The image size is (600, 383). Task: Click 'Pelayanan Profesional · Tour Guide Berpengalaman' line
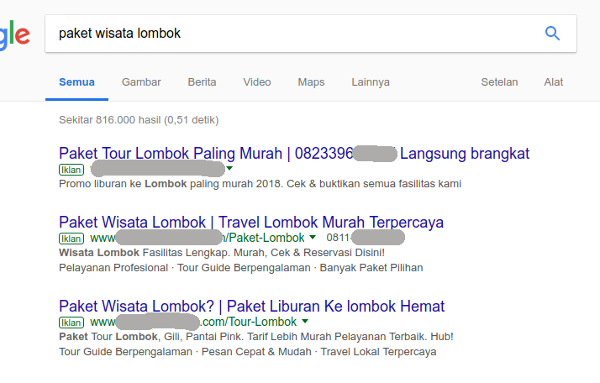[241, 267]
